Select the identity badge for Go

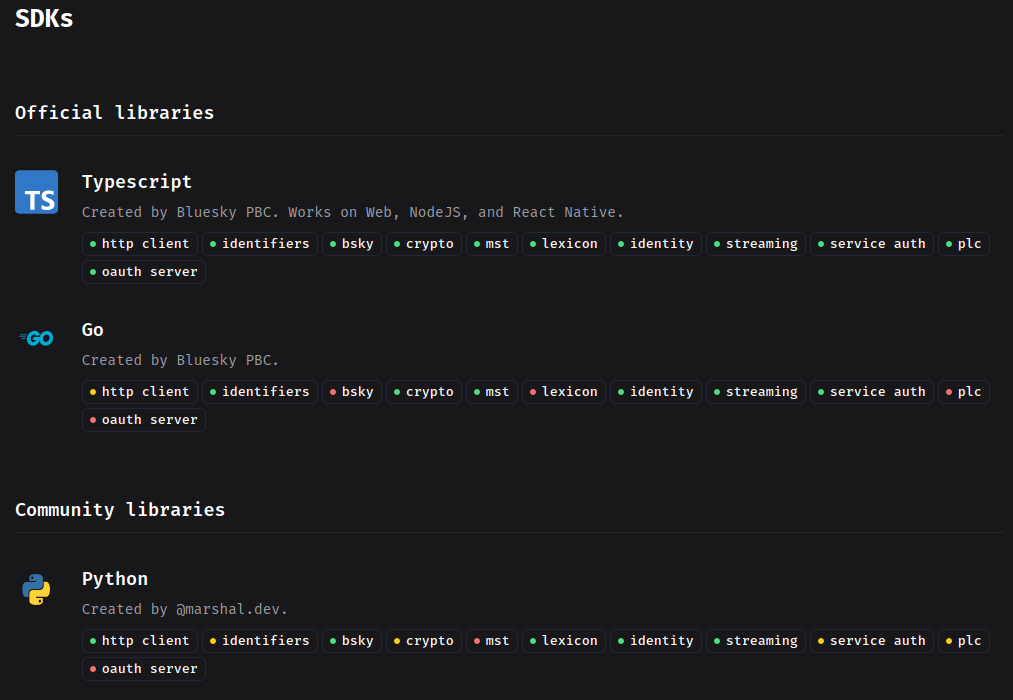655,391
